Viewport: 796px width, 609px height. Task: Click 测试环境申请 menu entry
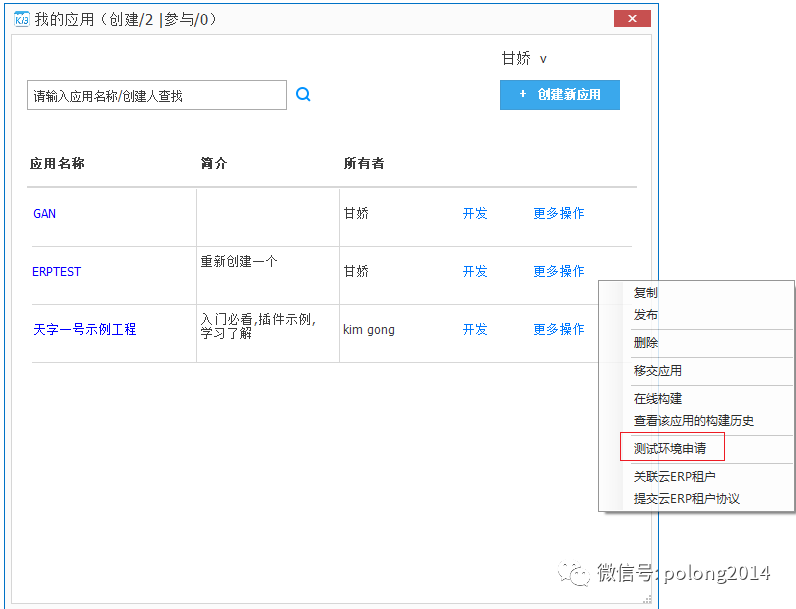670,449
